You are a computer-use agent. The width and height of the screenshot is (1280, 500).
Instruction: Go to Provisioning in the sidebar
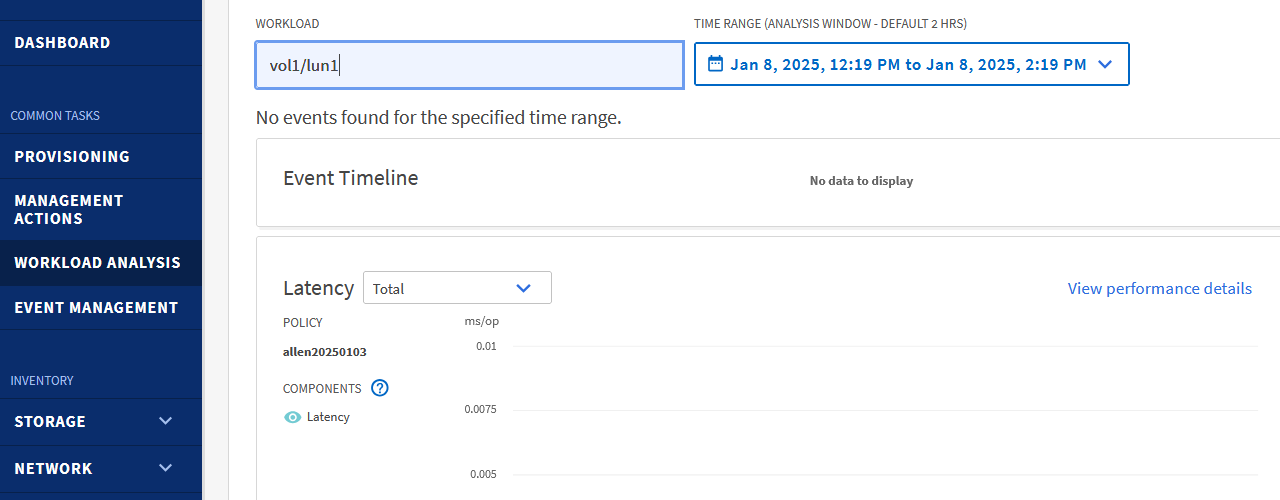[72, 157]
